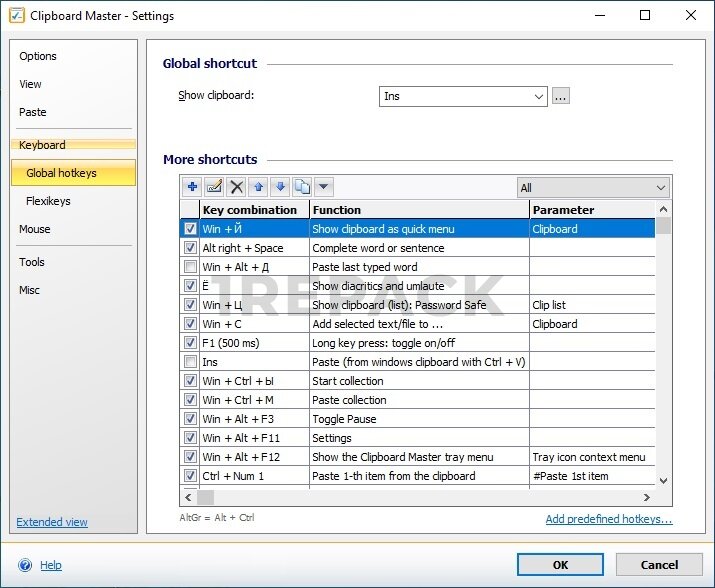Expand the toolbar's small down-arrow menu

pos(324,187)
